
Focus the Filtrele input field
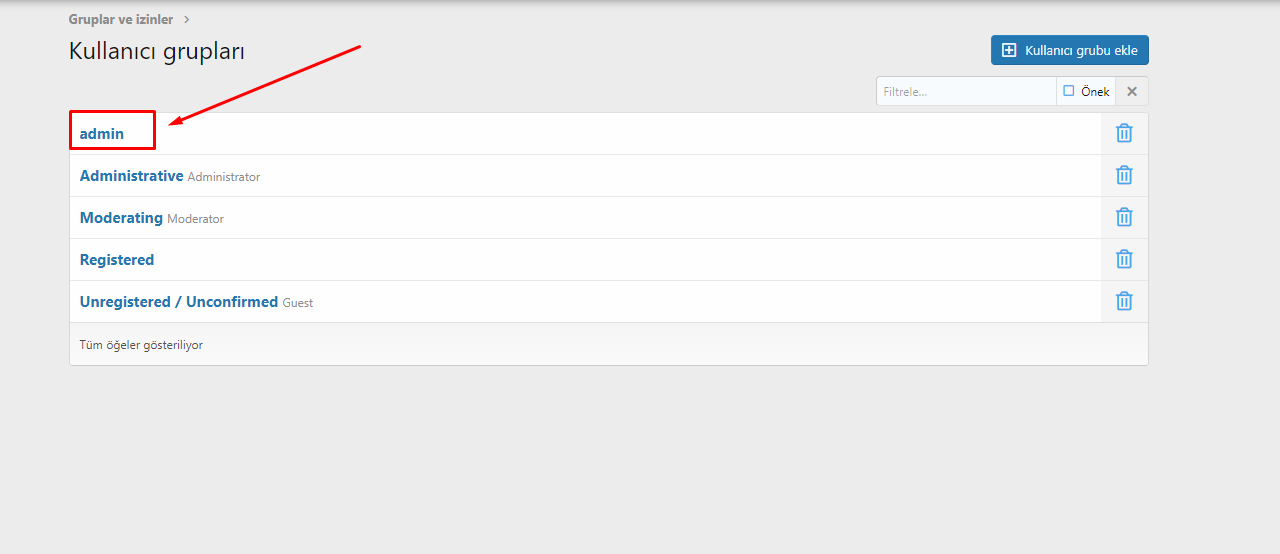click(966, 91)
